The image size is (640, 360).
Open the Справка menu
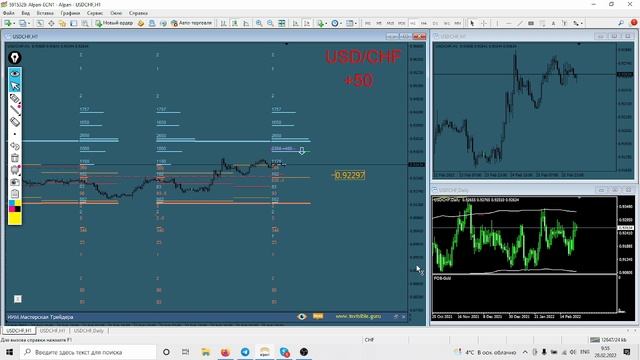138,13
